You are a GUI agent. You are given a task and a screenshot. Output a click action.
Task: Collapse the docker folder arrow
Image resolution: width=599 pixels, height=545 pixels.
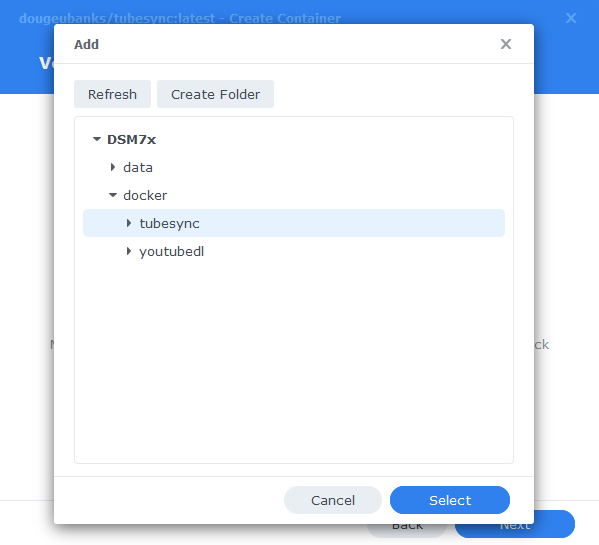coord(113,195)
